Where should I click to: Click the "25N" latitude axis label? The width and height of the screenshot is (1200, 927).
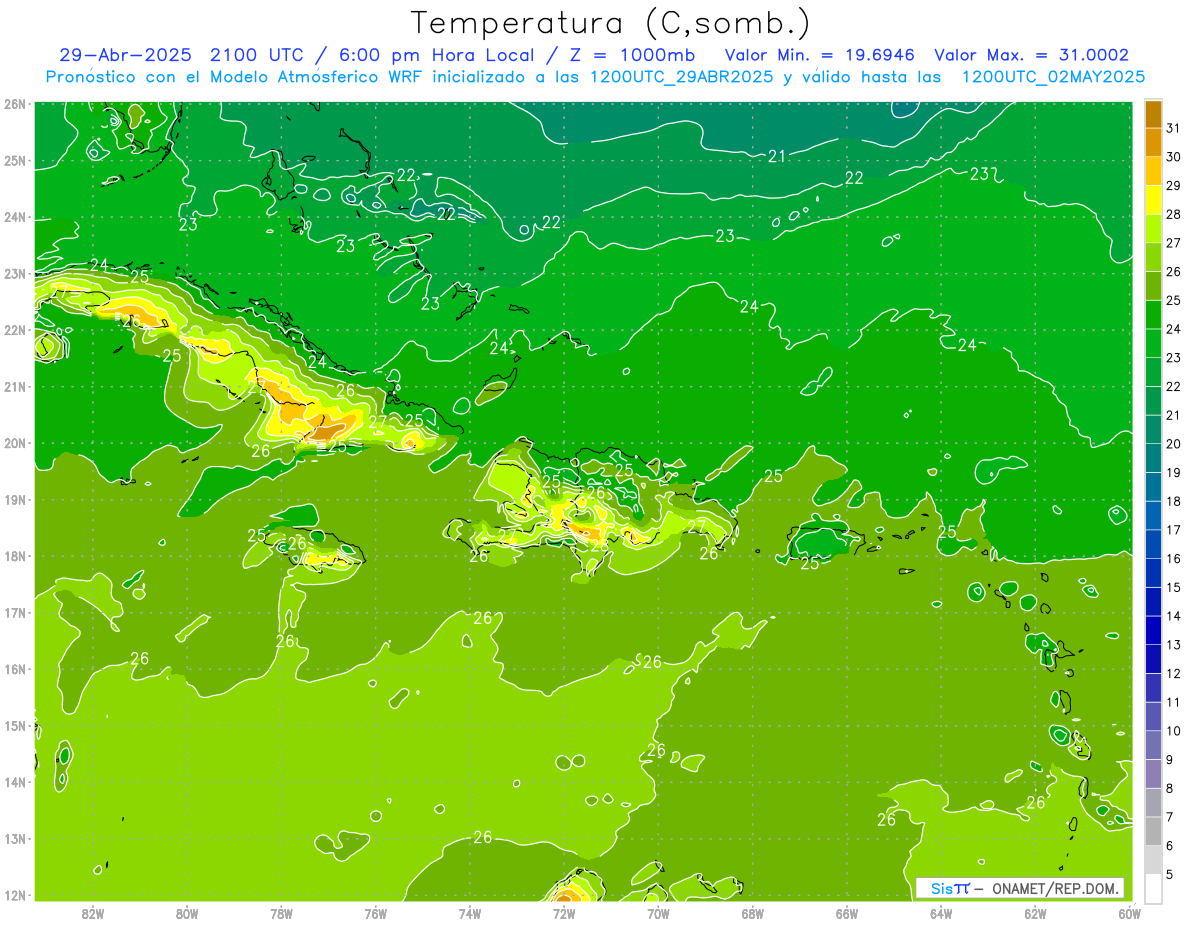pos(14,160)
